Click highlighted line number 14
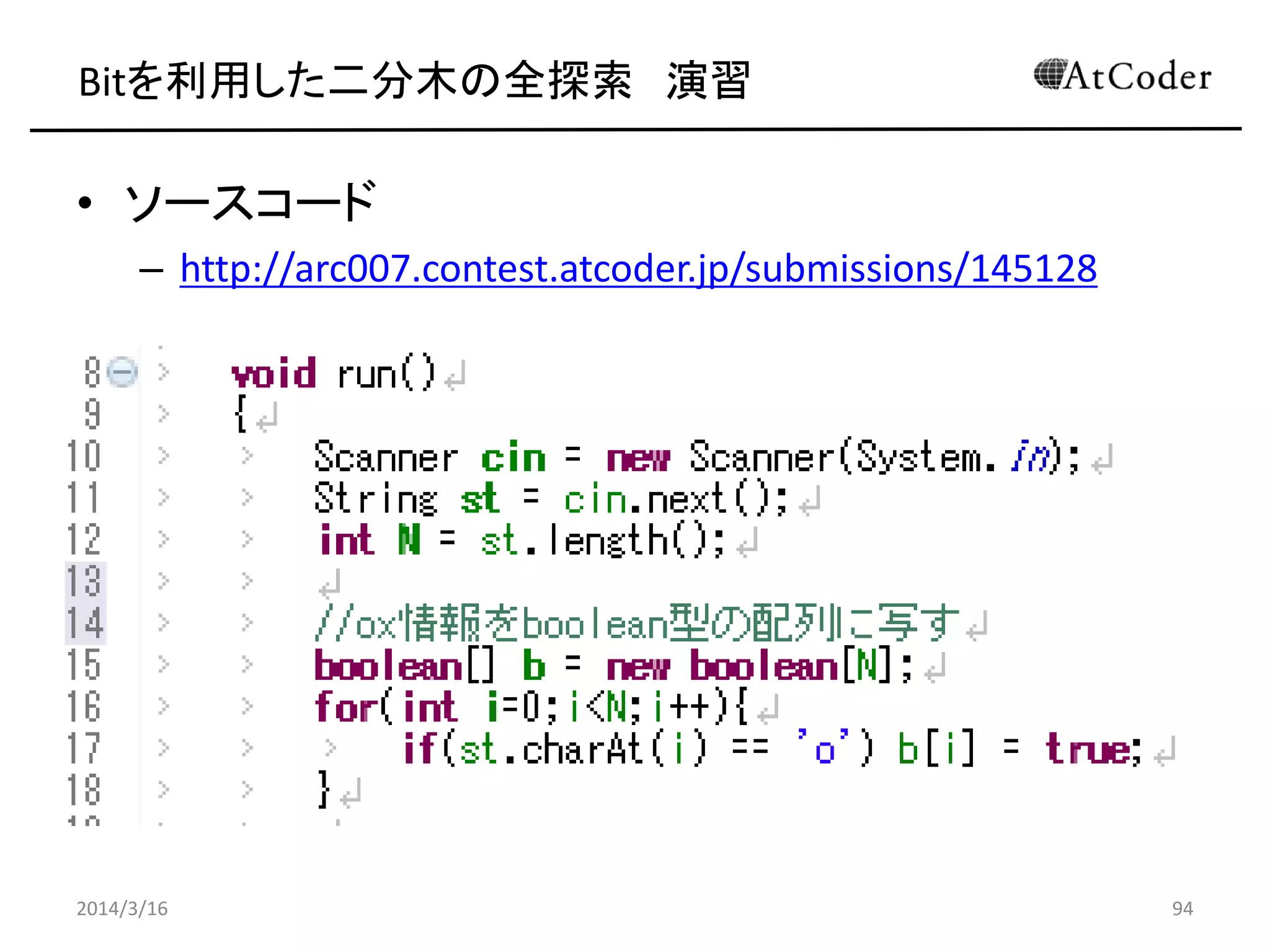 click(84, 624)
